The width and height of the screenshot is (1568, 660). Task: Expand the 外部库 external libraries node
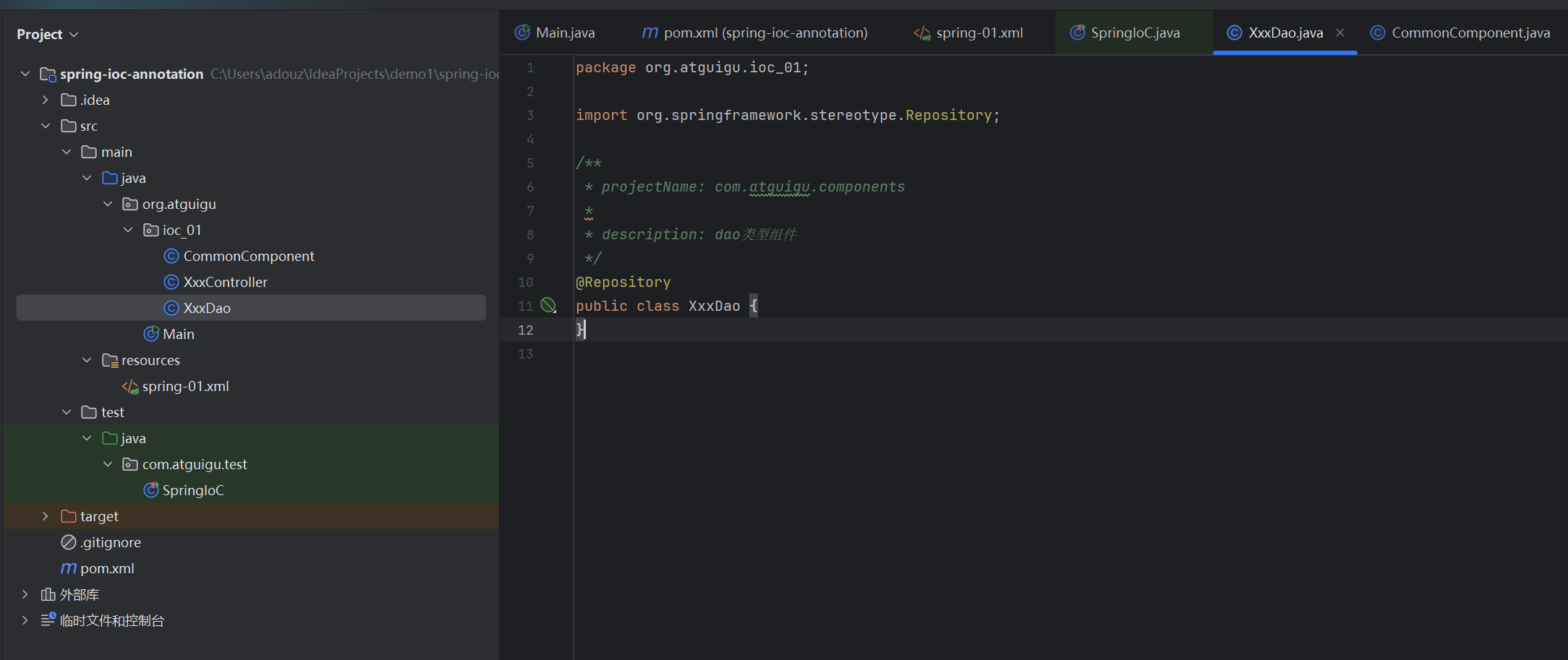pos(25,595)
